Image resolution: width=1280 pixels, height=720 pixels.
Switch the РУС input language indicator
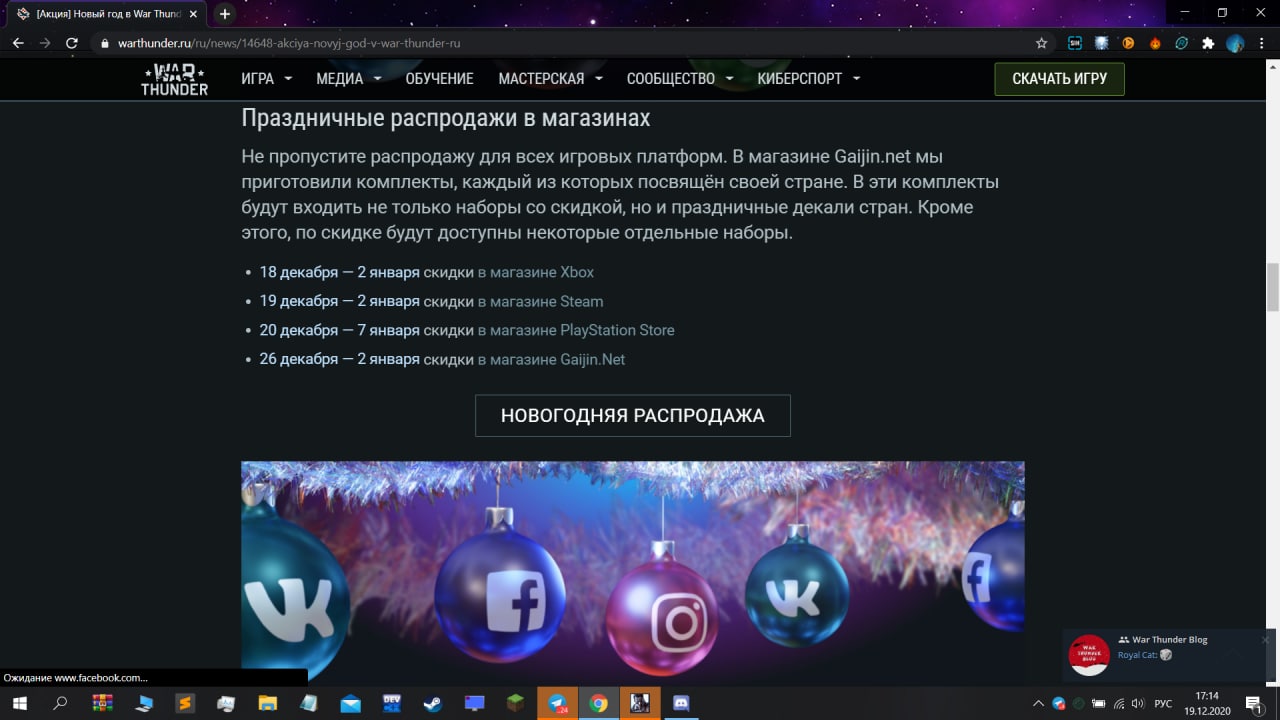[x=1163, y=704]
